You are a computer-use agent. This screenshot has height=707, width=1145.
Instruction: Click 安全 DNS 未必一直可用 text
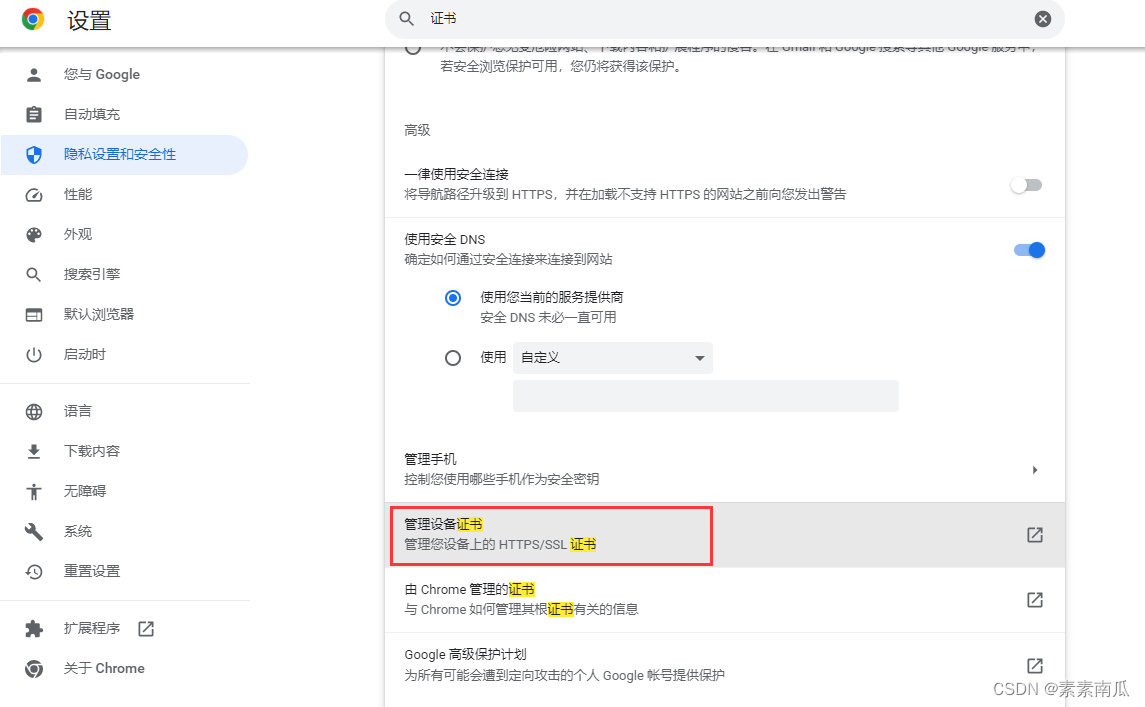click(548, 318)
